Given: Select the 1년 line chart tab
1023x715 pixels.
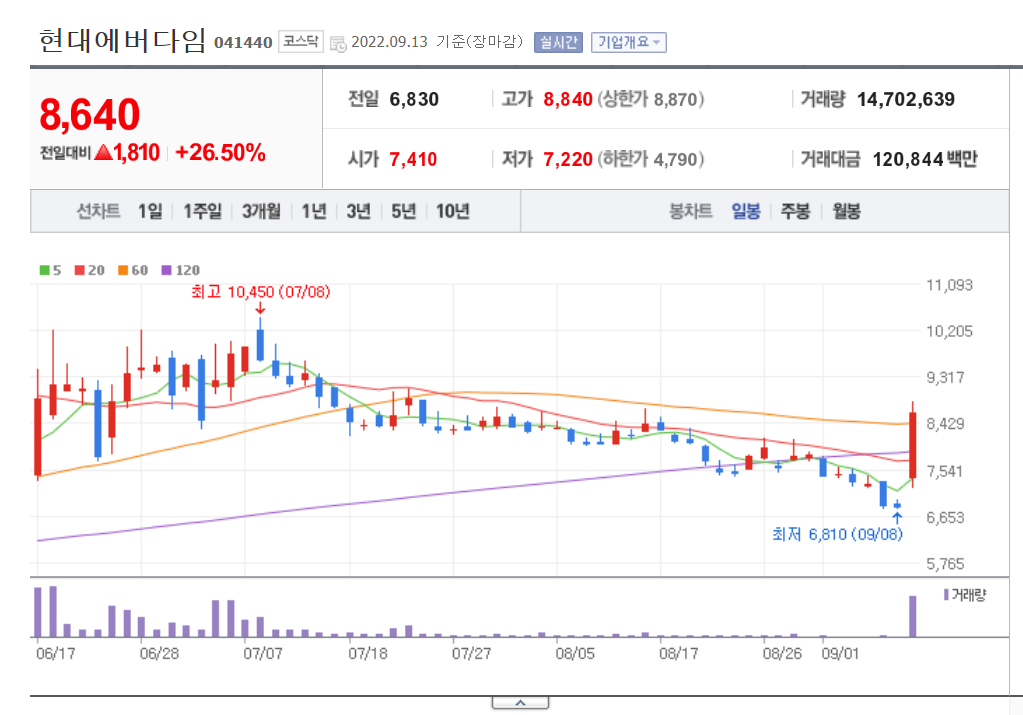Looking at the screenshot, I should point(314,211).
